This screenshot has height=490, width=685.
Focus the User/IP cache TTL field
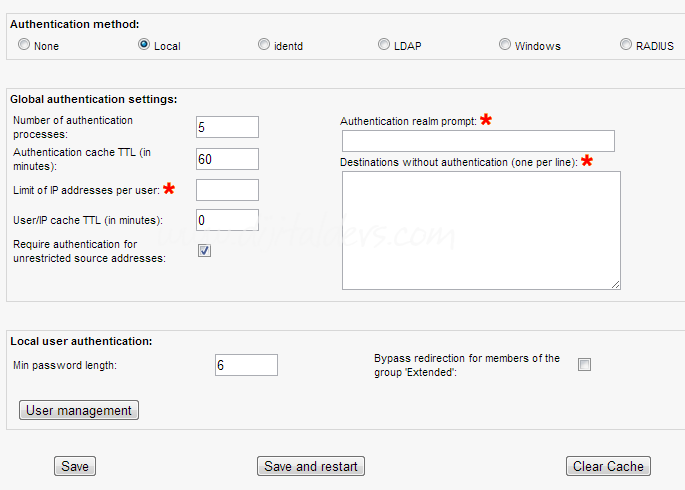(228, 220)
